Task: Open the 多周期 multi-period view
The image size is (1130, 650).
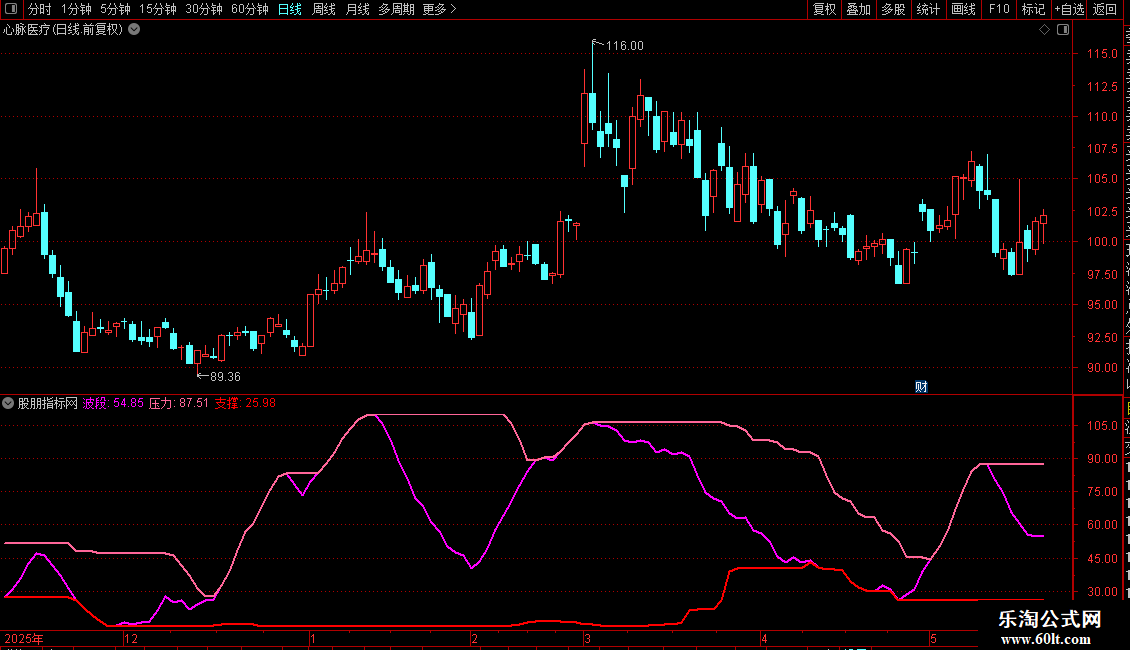Action: pyautogui.click(x=396, y=9)
